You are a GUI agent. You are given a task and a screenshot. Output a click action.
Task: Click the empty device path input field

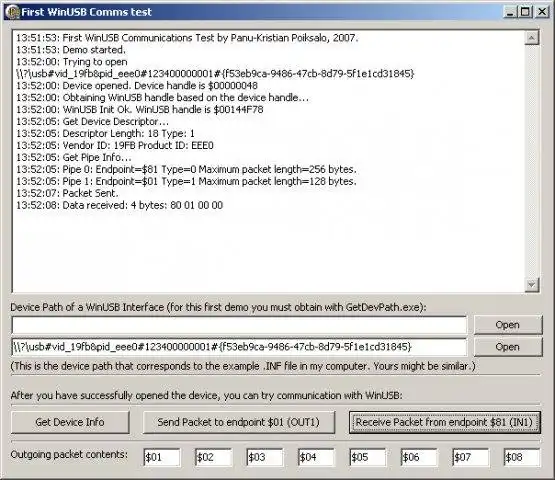239,325
